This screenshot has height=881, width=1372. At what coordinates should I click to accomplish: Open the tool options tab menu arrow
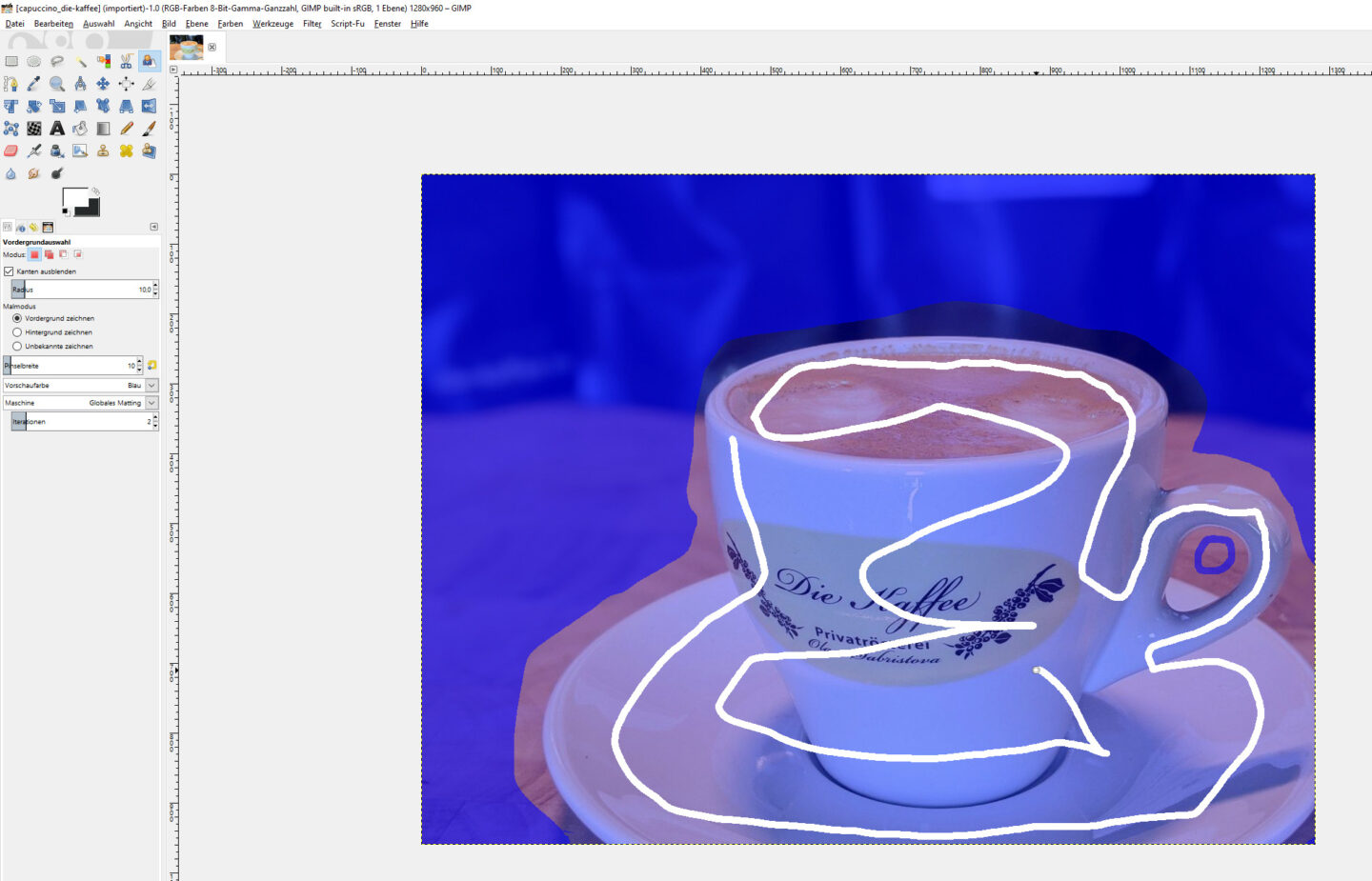[x=153, y=227]
